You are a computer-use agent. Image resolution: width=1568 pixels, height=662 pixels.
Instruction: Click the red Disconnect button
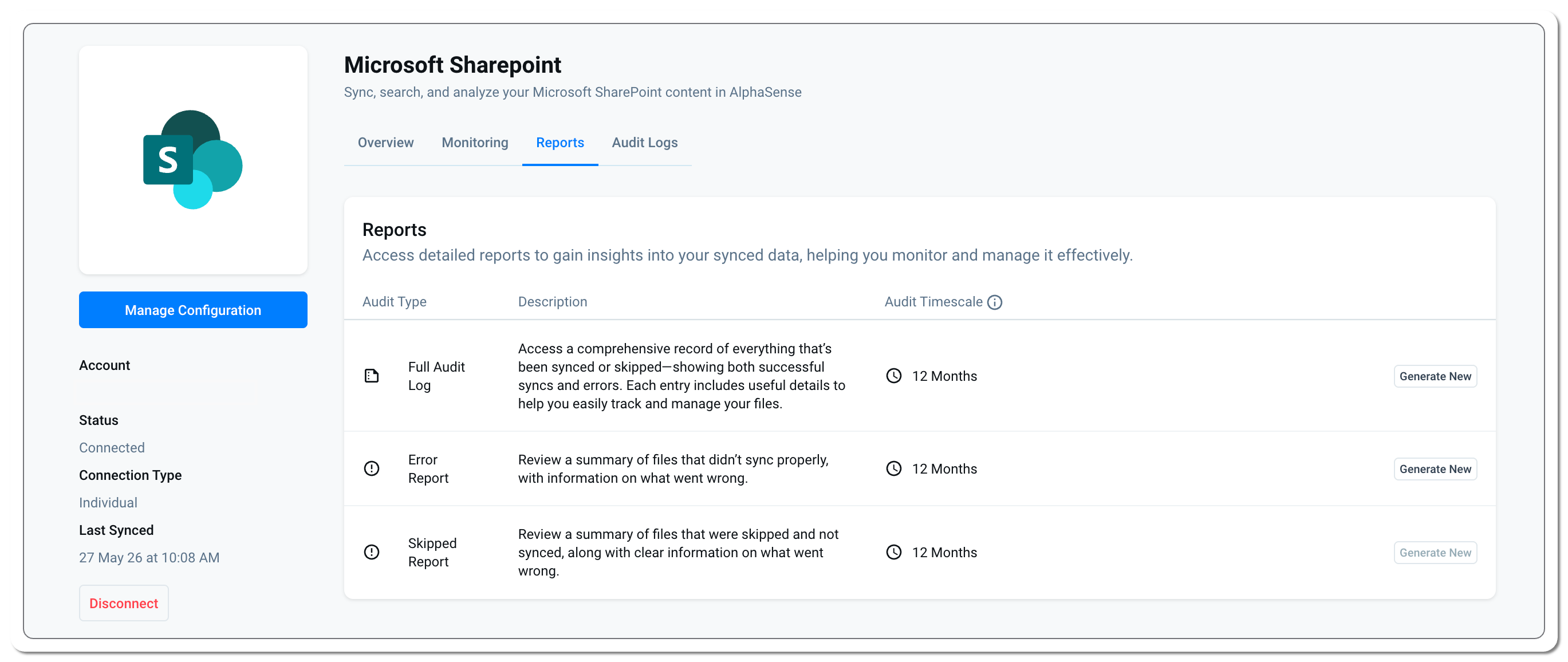(x=124, y=603)
